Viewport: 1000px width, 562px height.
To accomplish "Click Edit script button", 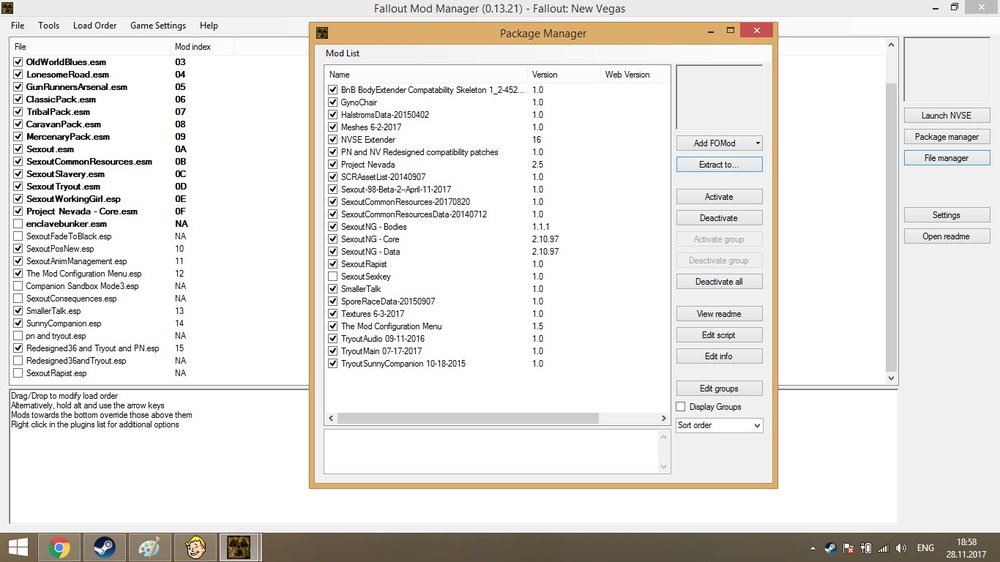I will point(719,335).
